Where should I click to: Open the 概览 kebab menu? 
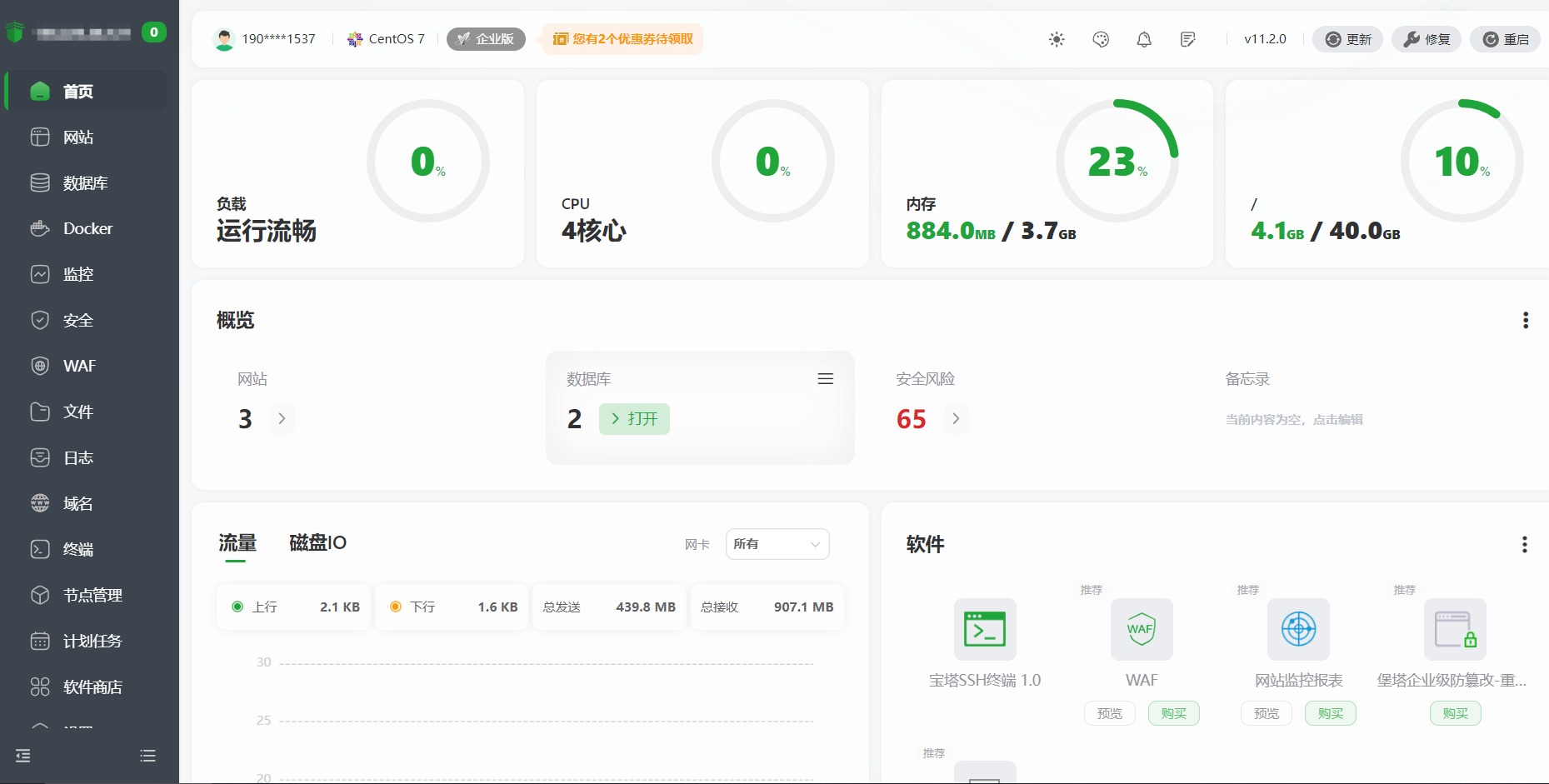[1527, 320]
